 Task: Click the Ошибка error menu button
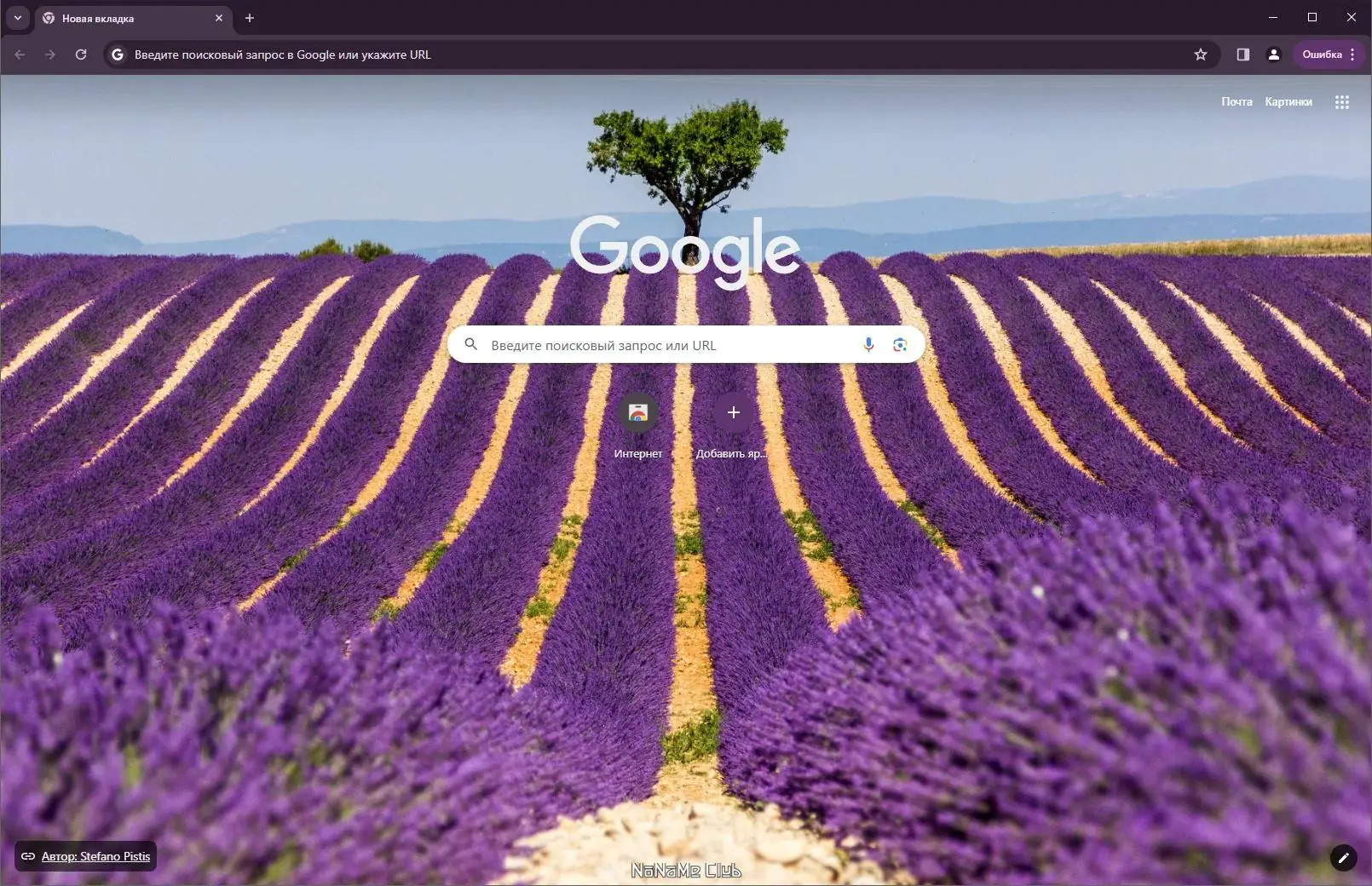[1329, 55]
